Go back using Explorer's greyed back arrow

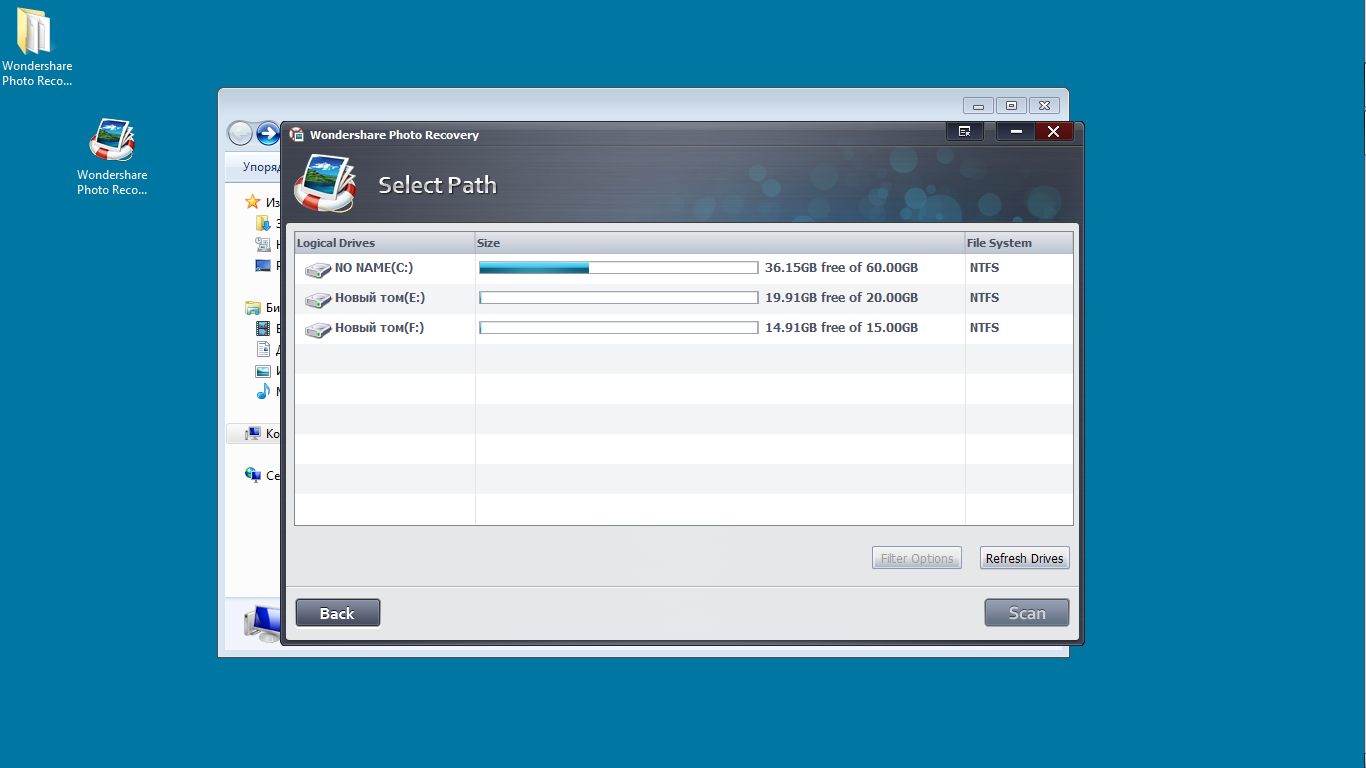[x=240, y=133]
